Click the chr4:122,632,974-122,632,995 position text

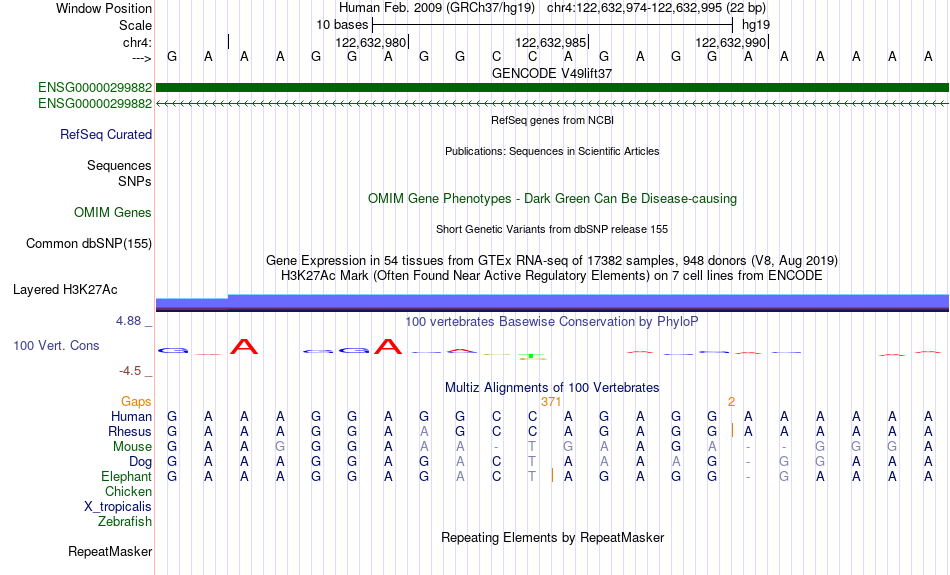coord(656,8)
